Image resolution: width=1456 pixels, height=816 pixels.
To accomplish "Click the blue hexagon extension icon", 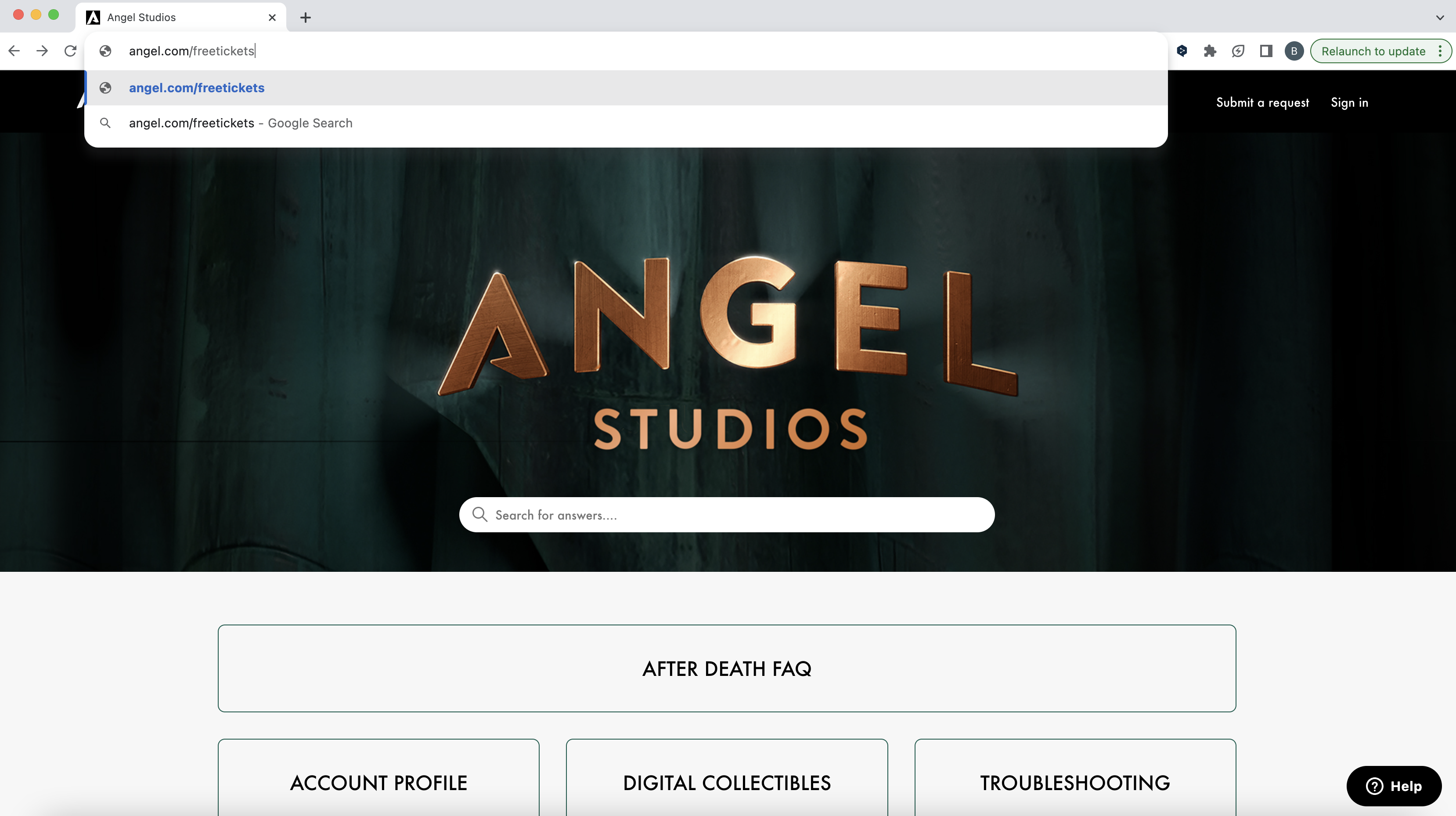I will tap(1181, 51).
